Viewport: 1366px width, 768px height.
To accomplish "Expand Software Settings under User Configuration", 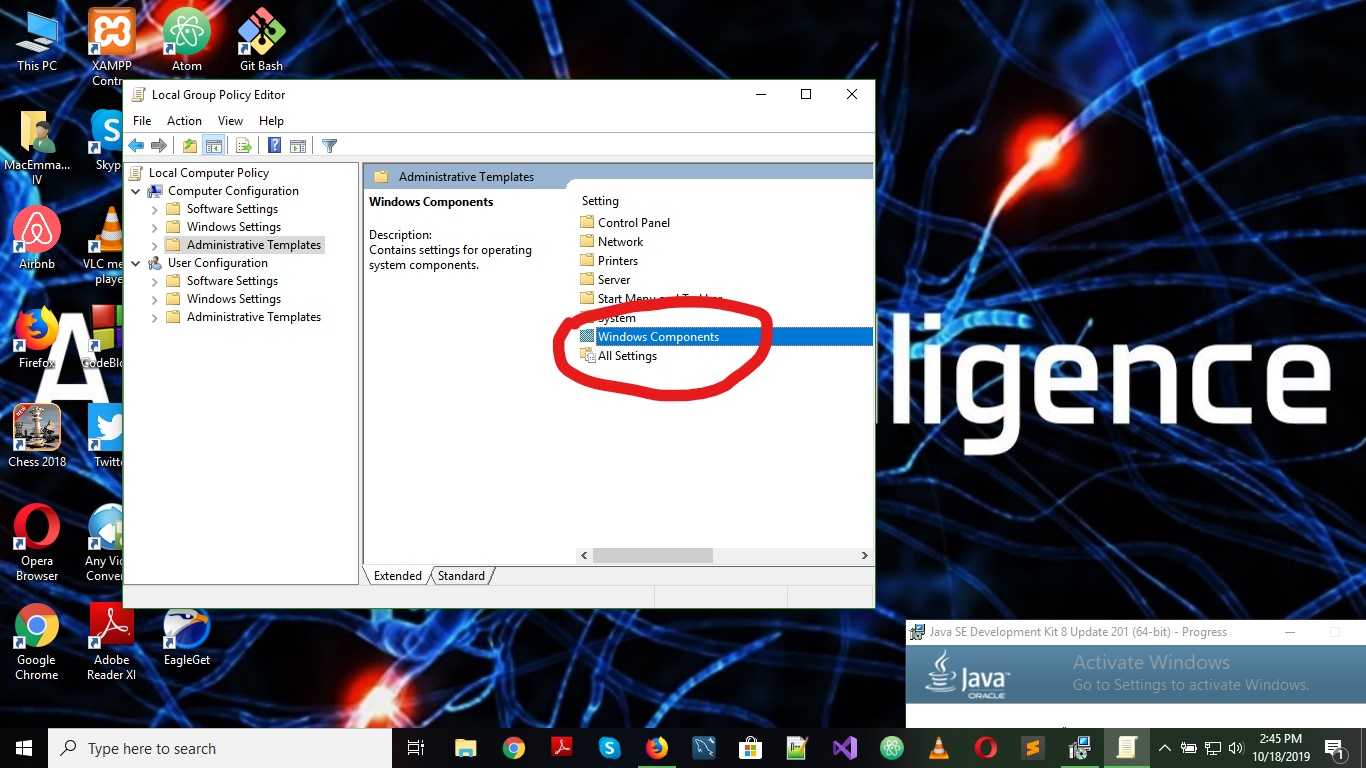I will coord(154,281).
